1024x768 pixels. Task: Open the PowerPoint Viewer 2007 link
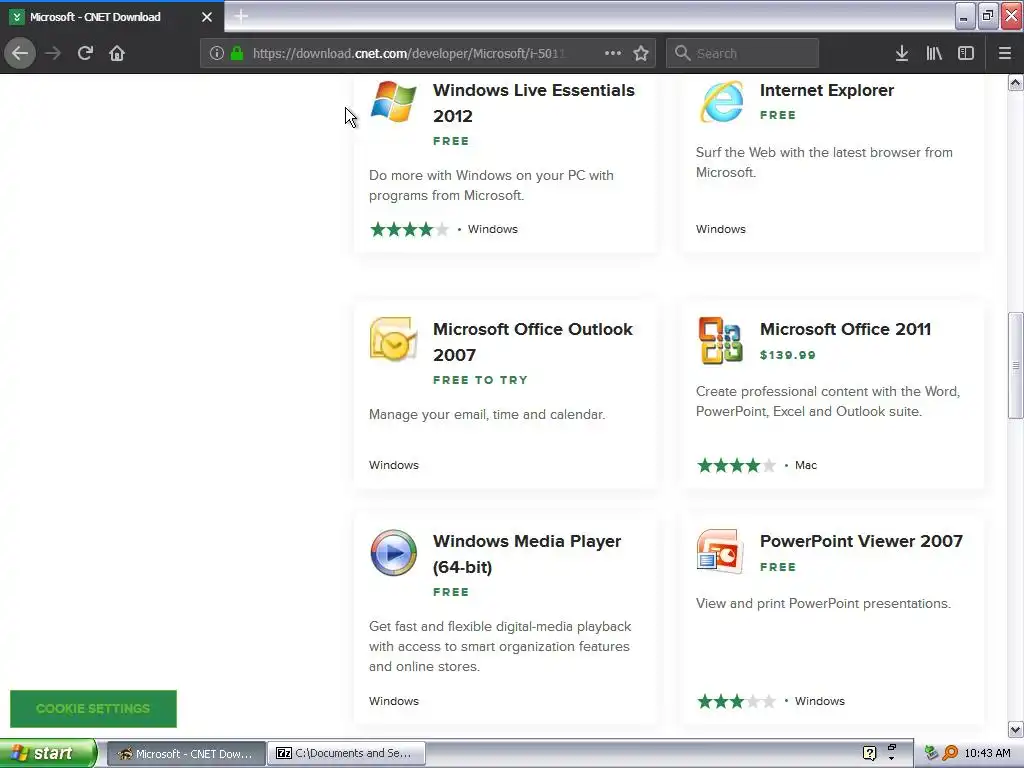[x=861, y=541]
